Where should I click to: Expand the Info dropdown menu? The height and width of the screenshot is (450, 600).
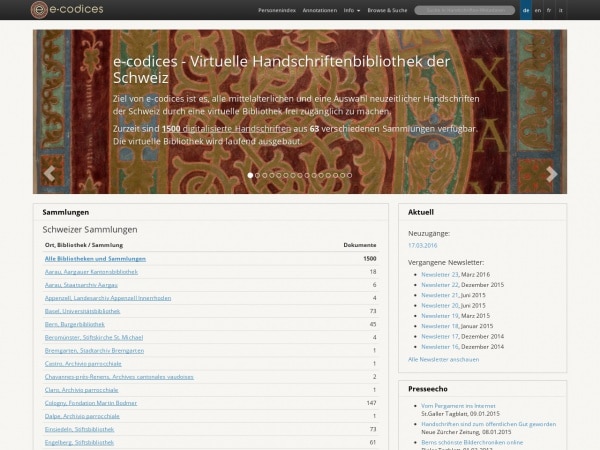click(x=352, y=10)
